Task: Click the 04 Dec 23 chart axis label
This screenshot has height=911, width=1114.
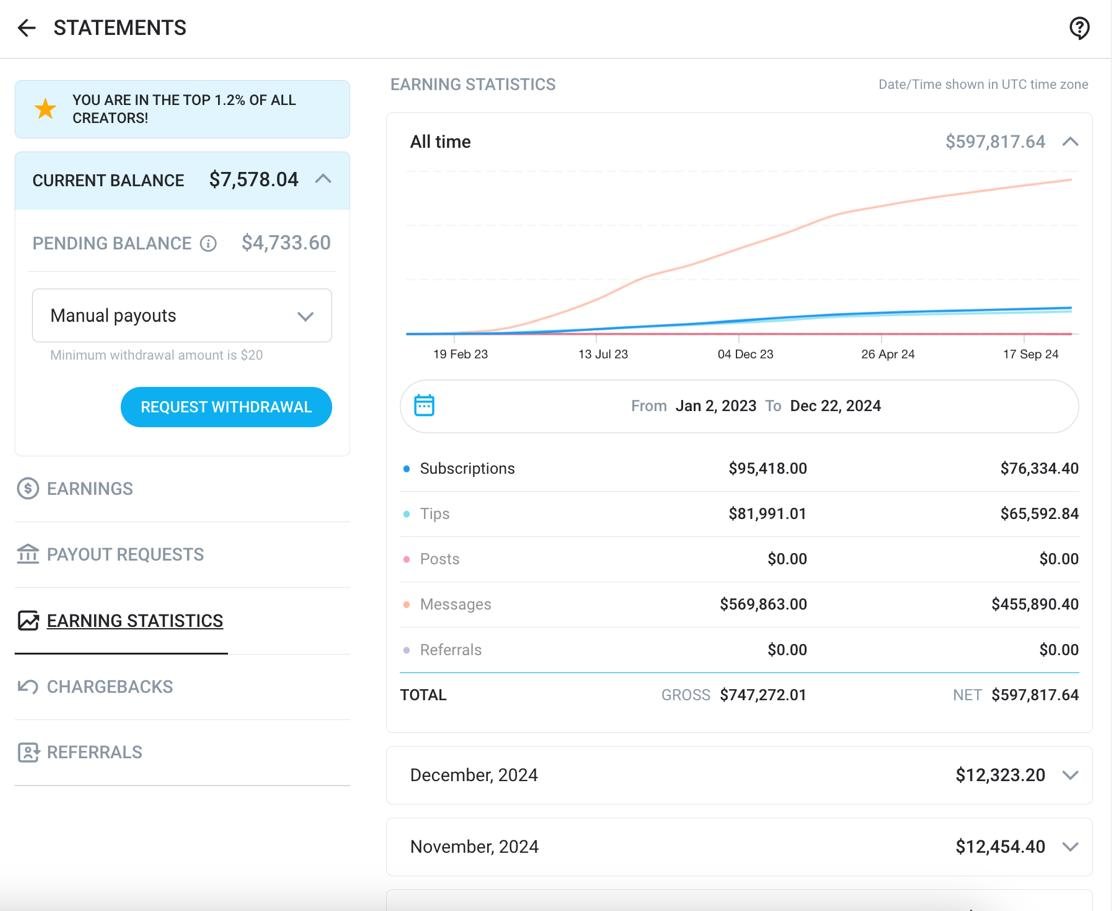Action: (x=745, y=354)
